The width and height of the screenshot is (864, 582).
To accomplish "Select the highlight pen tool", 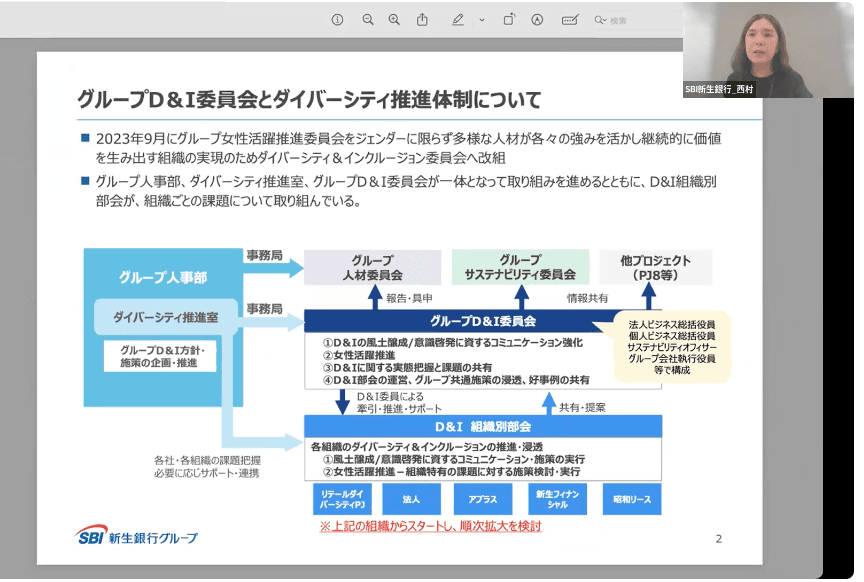I will [x=458, y=19].
